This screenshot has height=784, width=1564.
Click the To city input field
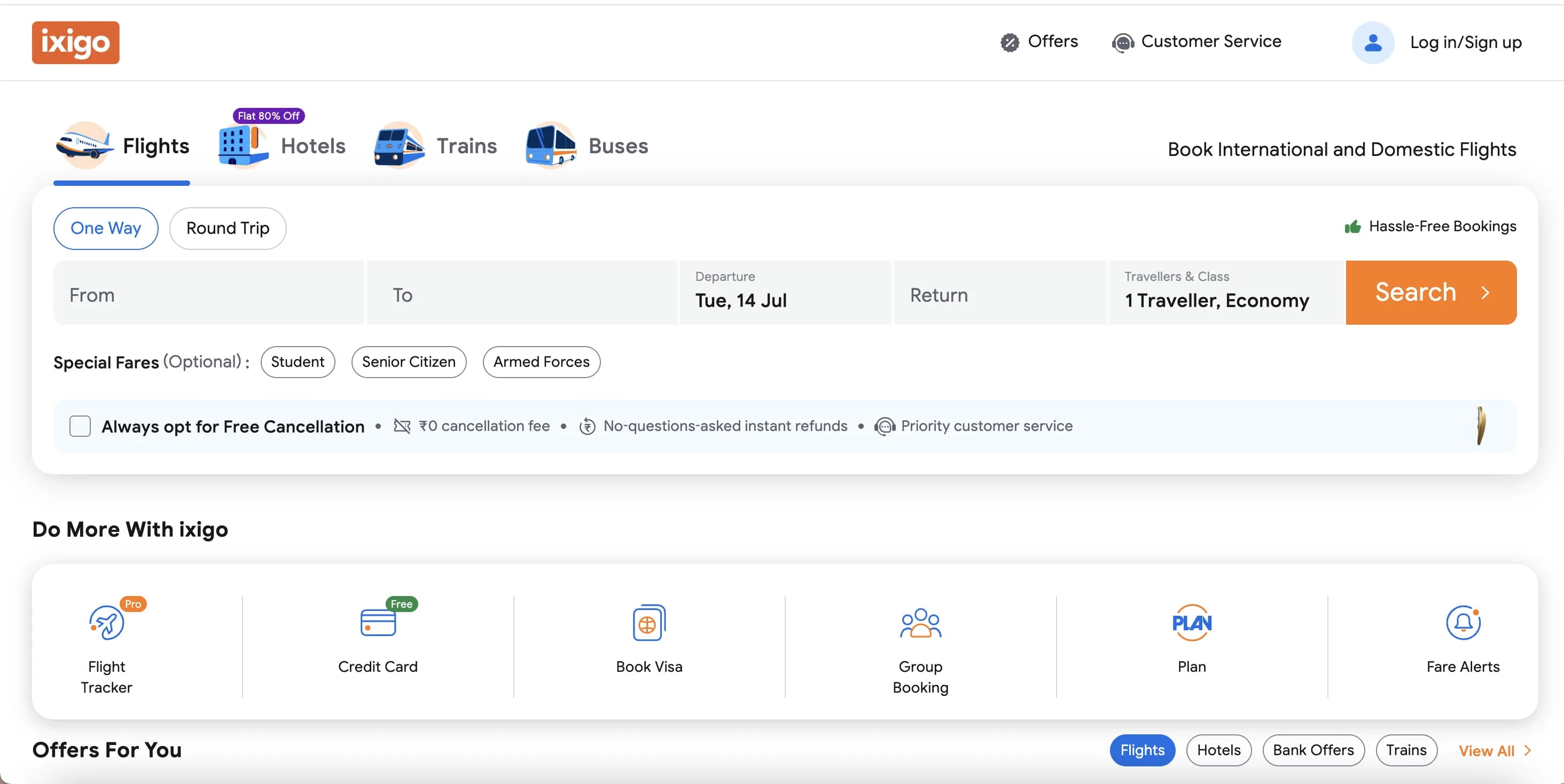point(521,293)
